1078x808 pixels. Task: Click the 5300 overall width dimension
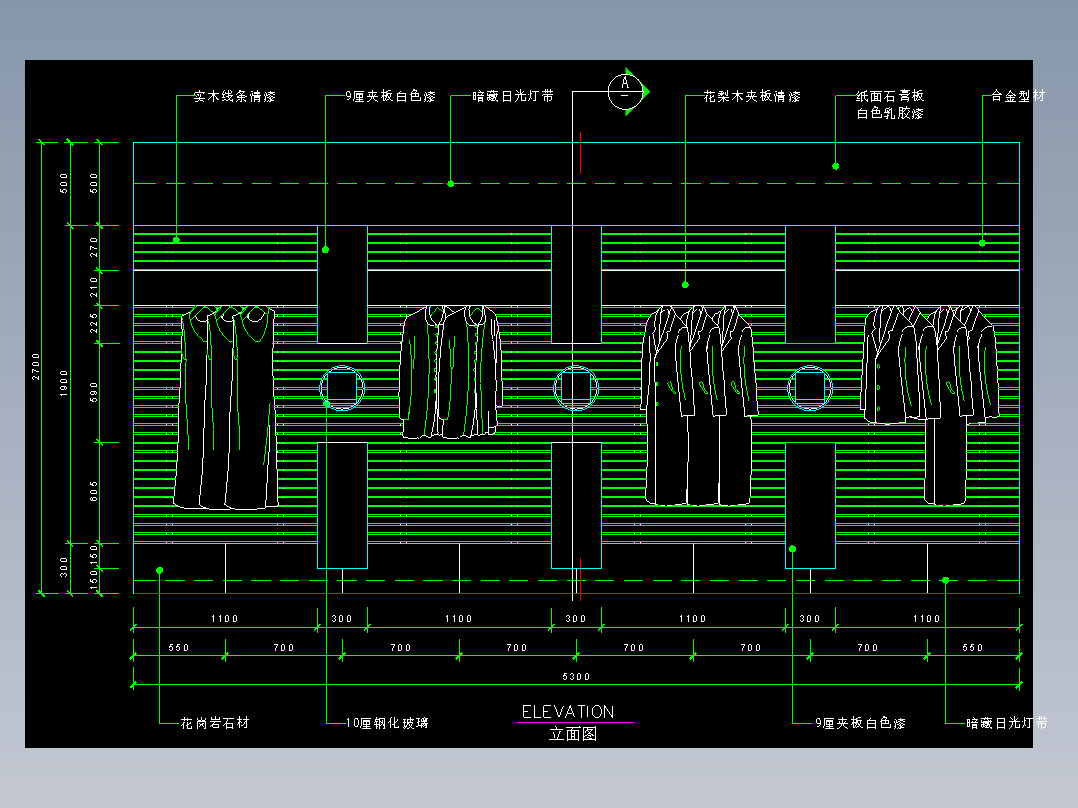click(x=576, y=677)
